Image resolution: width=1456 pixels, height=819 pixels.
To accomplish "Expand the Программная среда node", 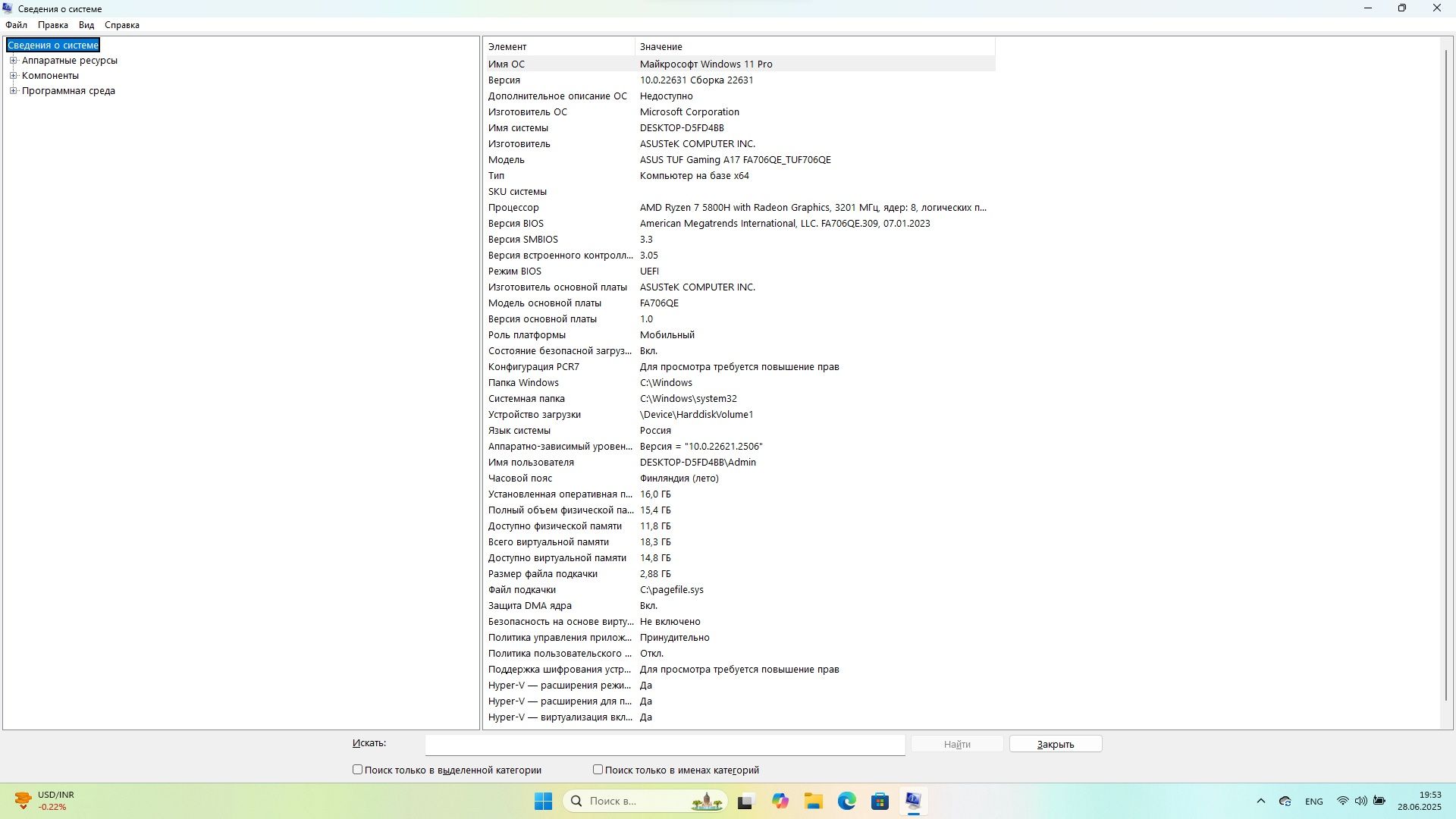I will (13, 91).
